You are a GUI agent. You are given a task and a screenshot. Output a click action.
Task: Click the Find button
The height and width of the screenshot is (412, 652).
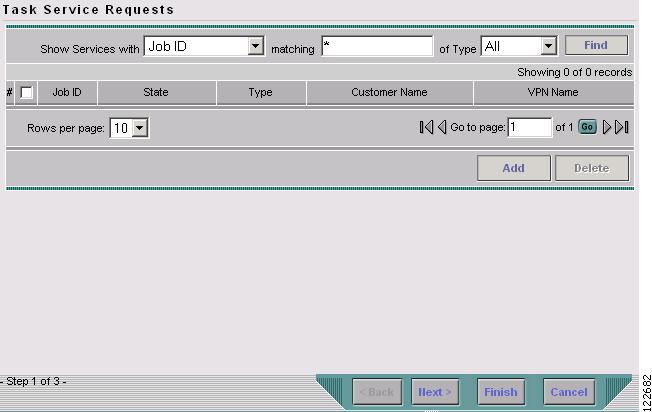[x=596, y=45]
